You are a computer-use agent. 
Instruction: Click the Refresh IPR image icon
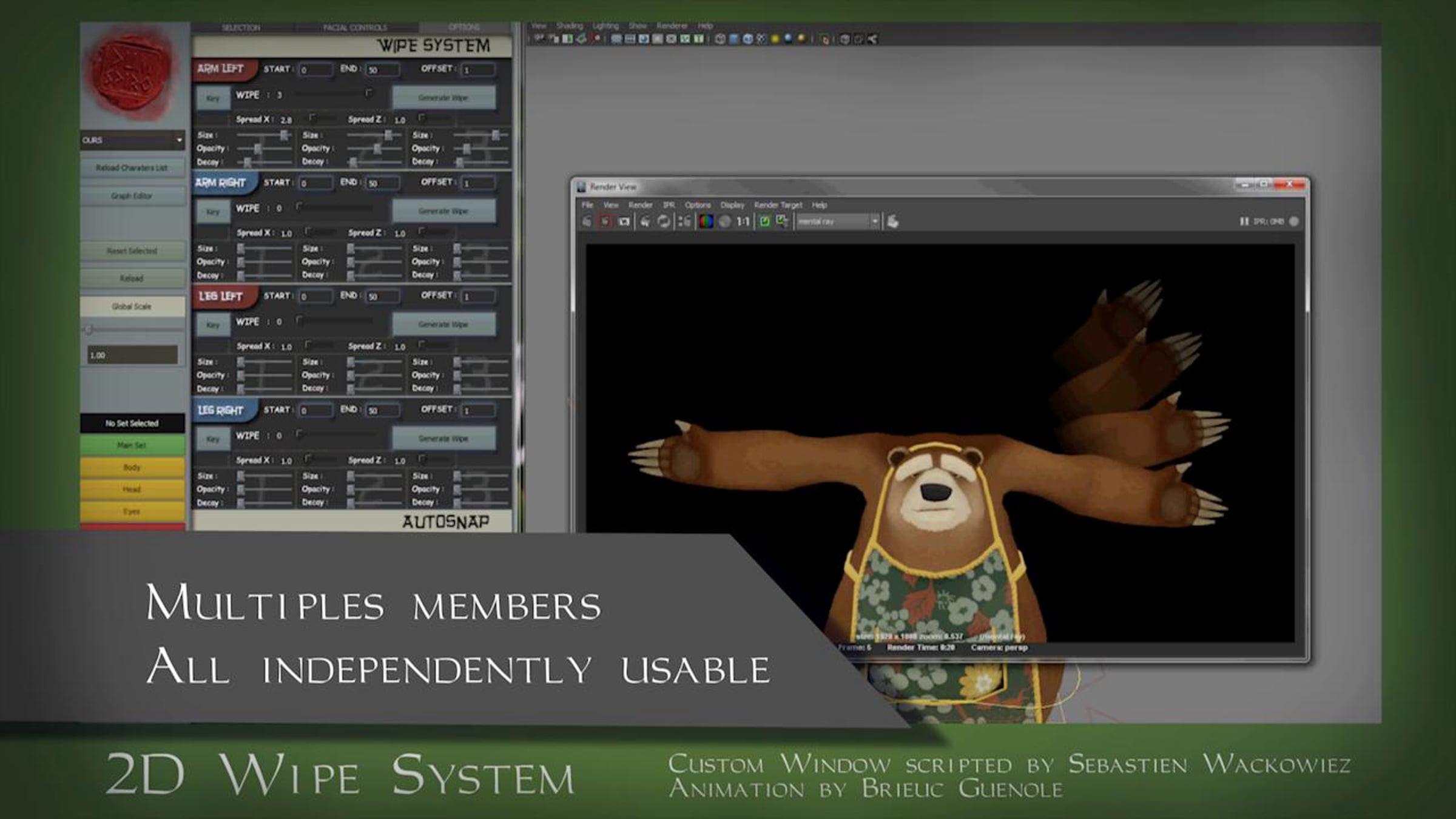[664, 221]
